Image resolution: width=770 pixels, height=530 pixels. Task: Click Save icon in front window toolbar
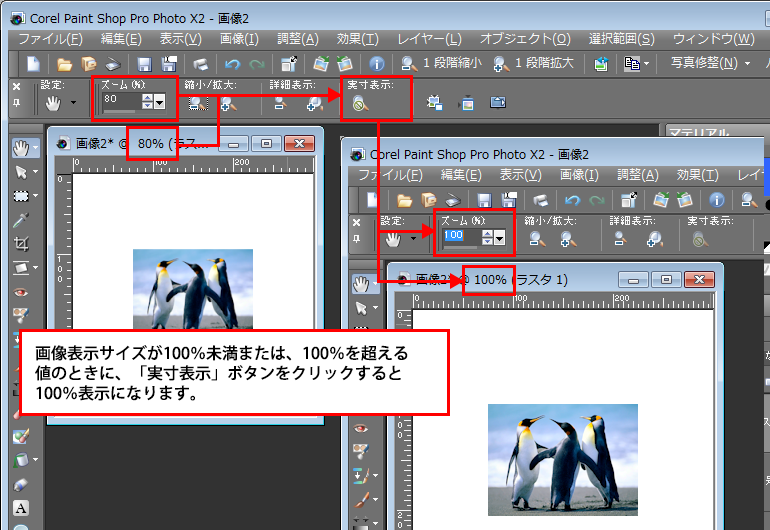484,200
